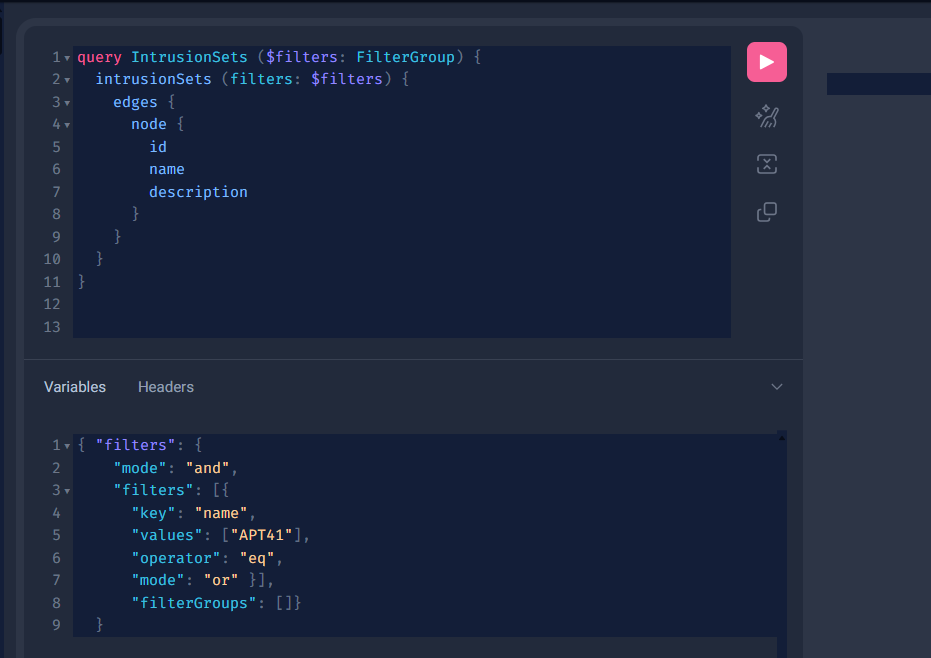Fold the query at line 1

coord(65,57)
